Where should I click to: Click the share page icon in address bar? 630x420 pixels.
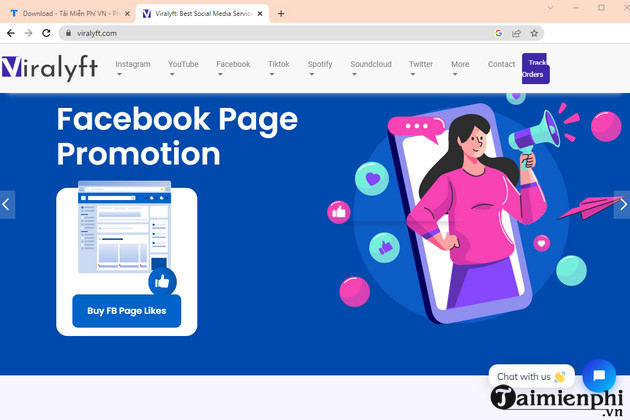click(x=516, y=33)
